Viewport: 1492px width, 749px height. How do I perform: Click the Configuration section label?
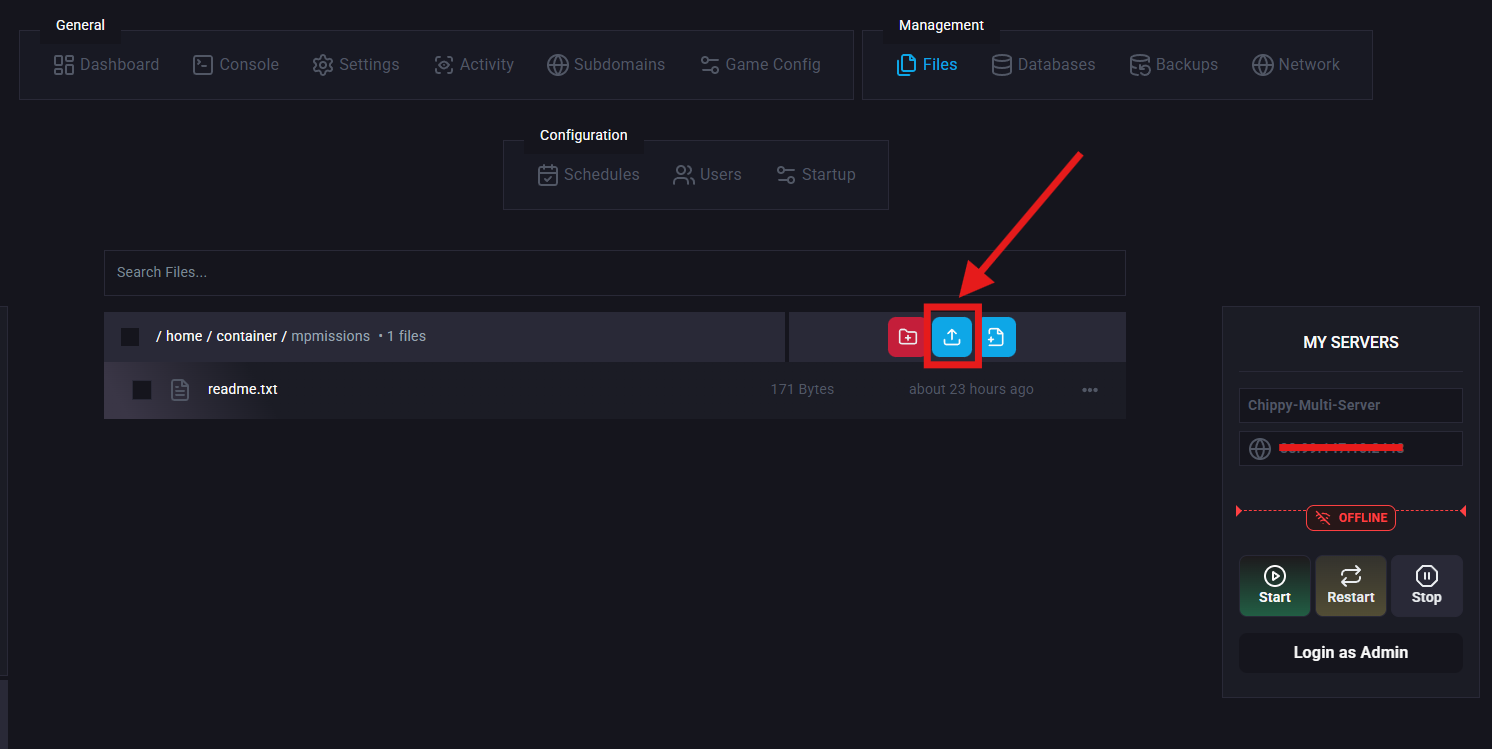coord(584,135)
